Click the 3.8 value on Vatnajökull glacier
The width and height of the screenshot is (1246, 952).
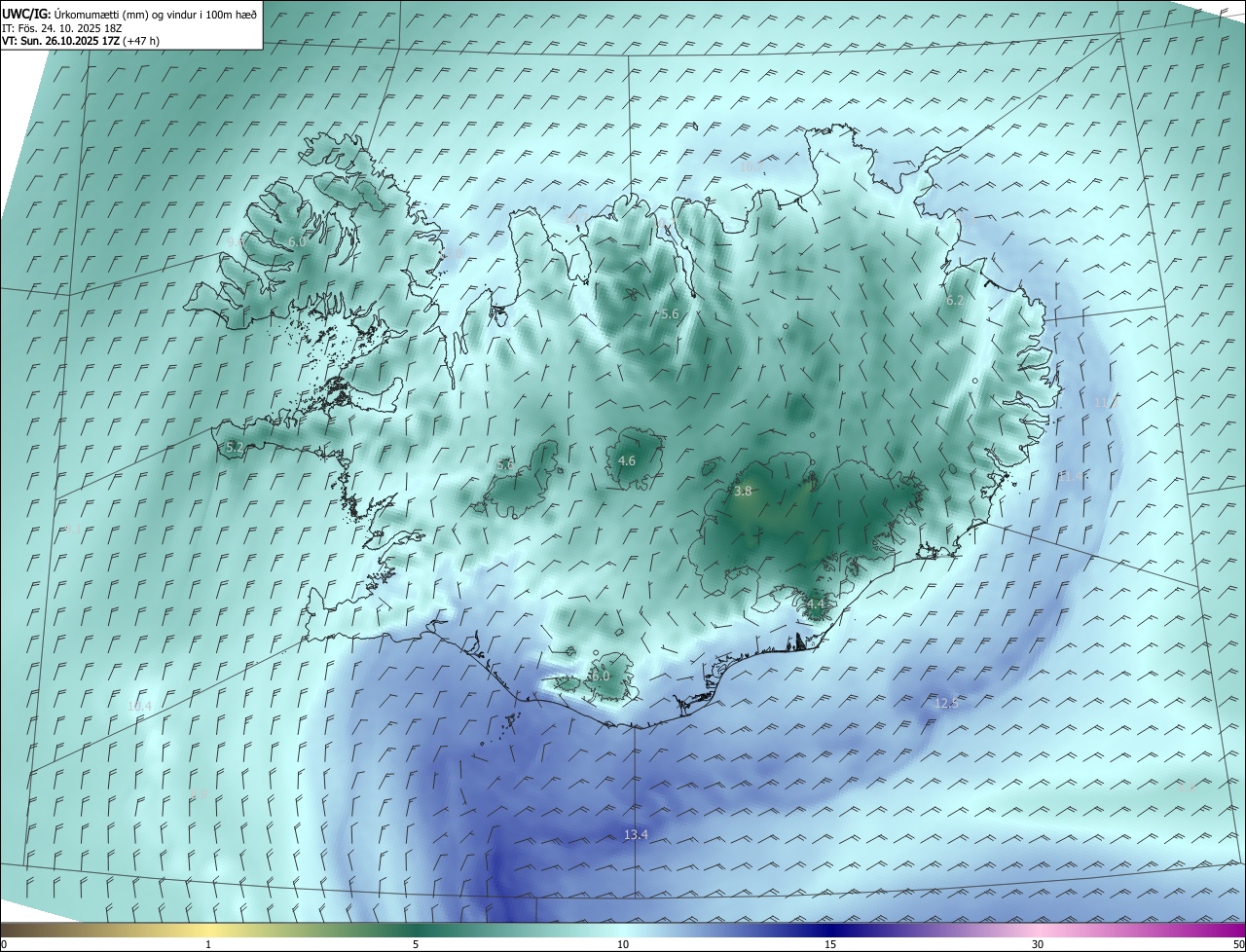click(x=743, y=492)
